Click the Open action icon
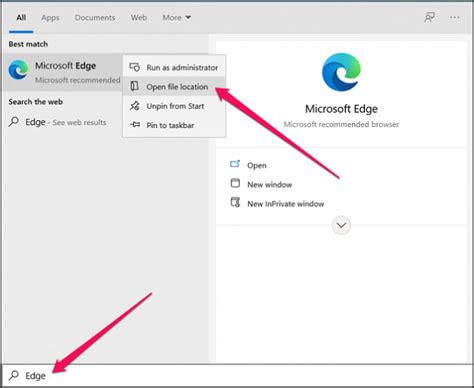The height and width of the screenshot is (388, 474). tap(235, 164)
